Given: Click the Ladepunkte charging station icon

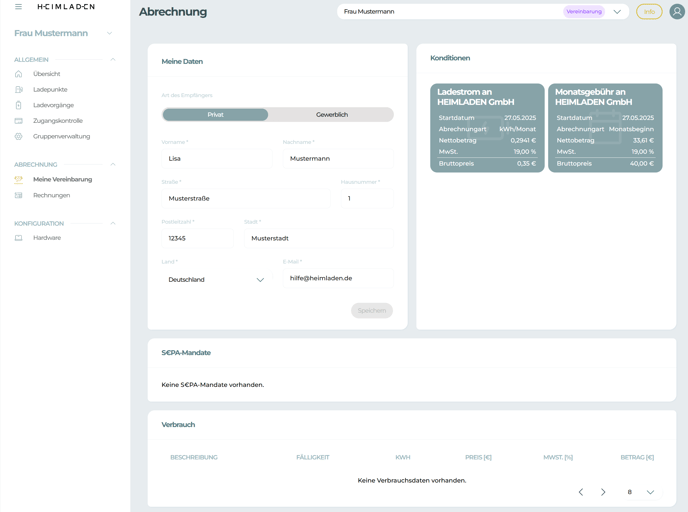Looking at the screenshot, I should (18, 90).
